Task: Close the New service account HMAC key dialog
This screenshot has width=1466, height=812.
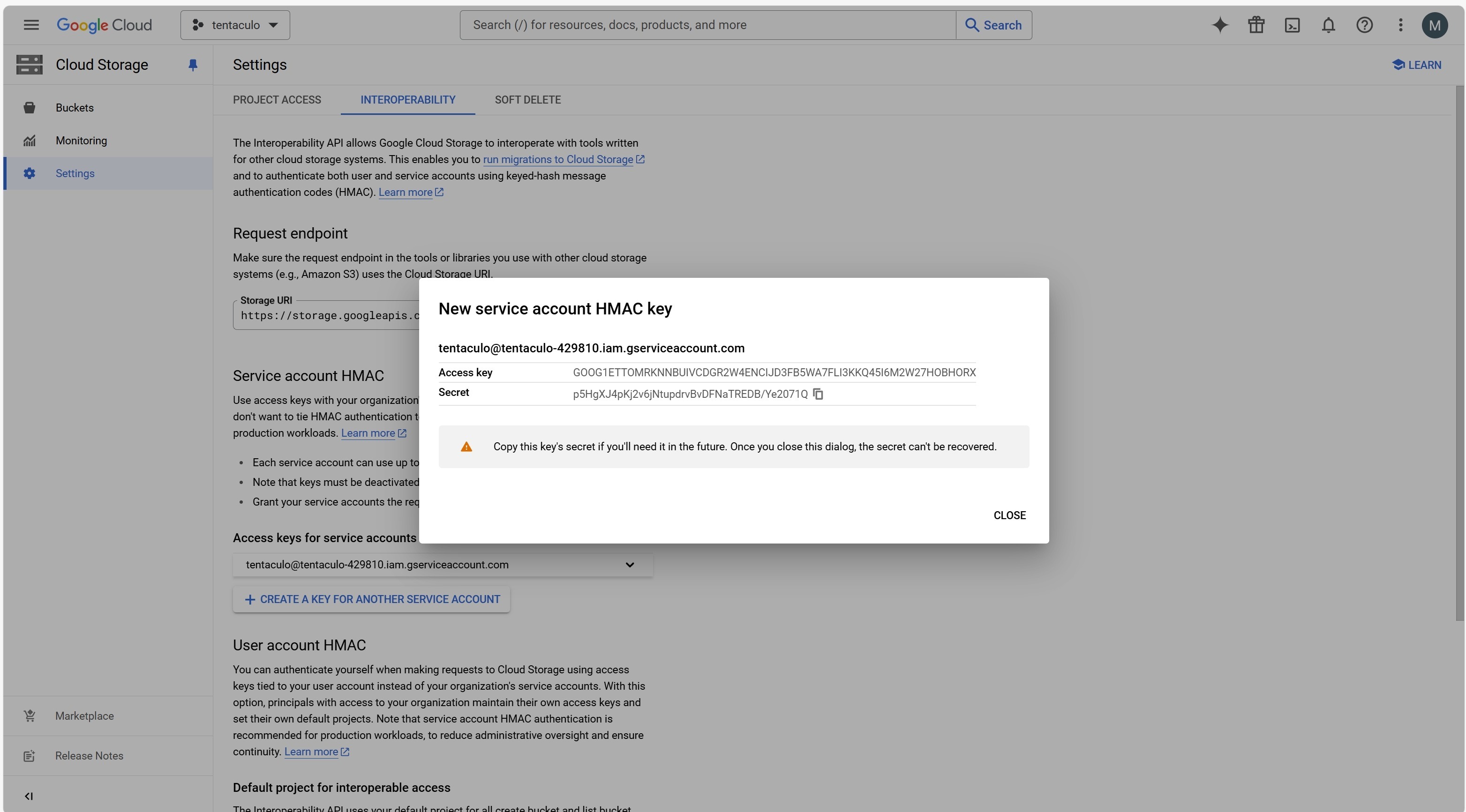Action: click(1009, 515)
